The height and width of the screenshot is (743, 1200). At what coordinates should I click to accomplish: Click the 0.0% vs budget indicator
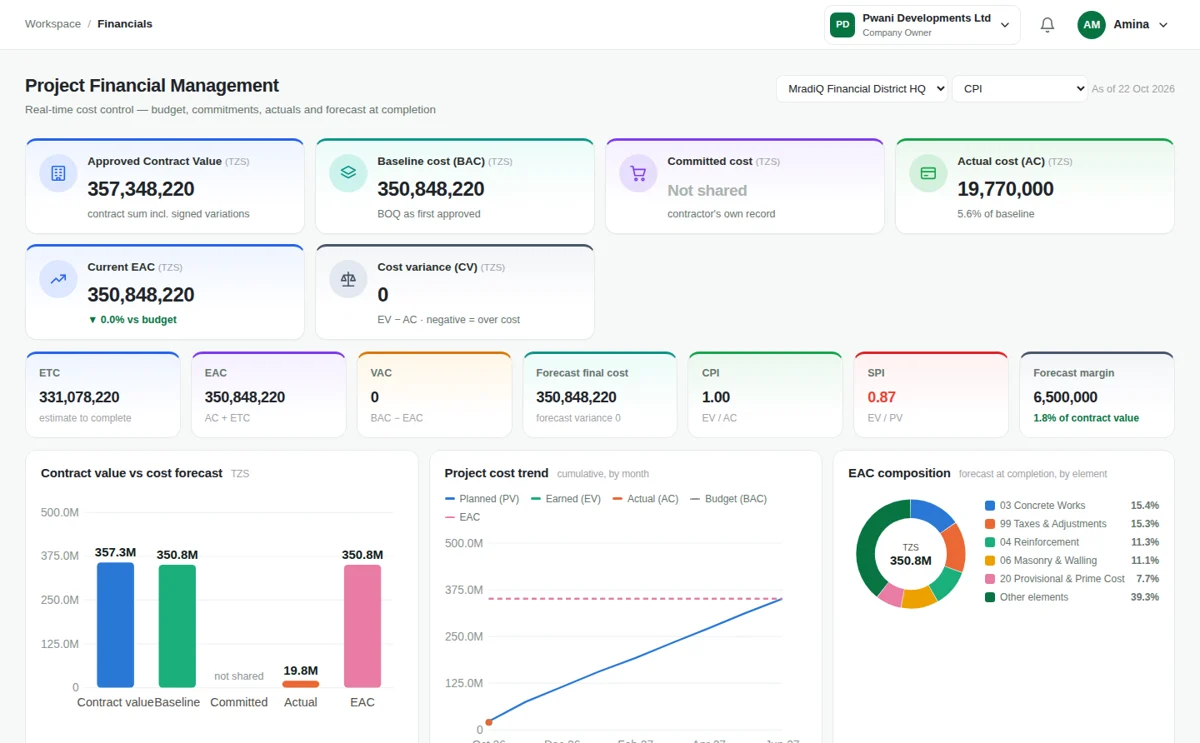coord(132,320)
